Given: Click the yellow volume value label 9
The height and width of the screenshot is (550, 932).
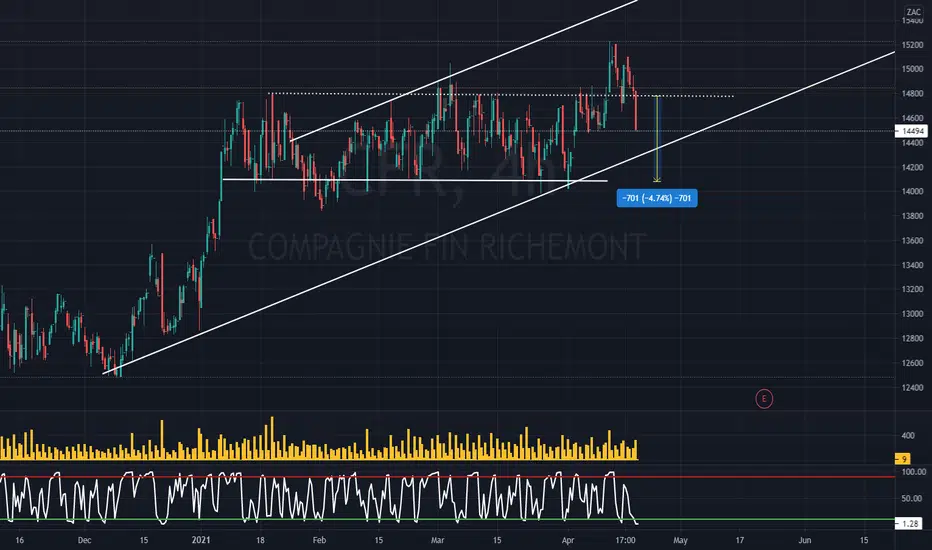Looking at the screenshot, I should (x=903, y=458).
